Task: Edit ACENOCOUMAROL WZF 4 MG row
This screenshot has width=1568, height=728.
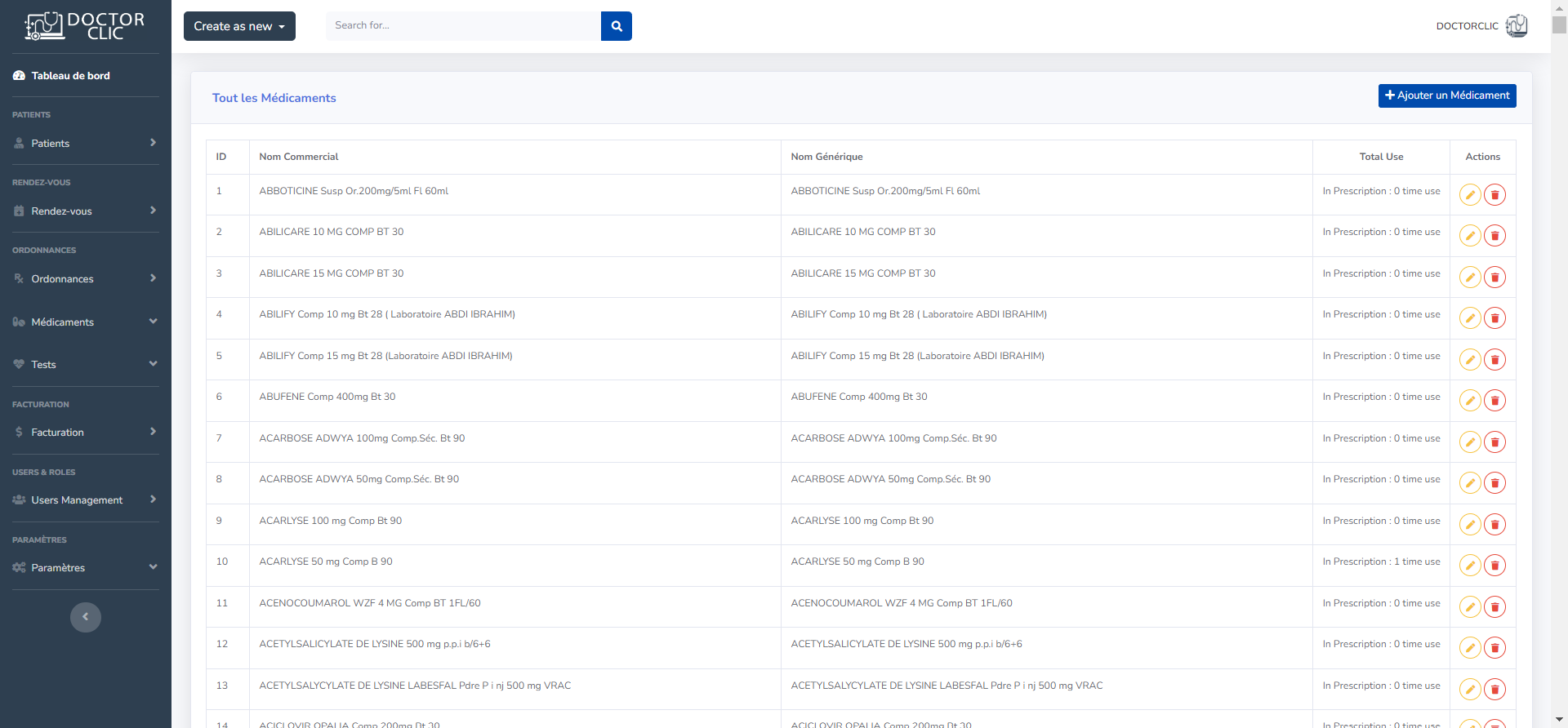Action: click(1470, 607)
